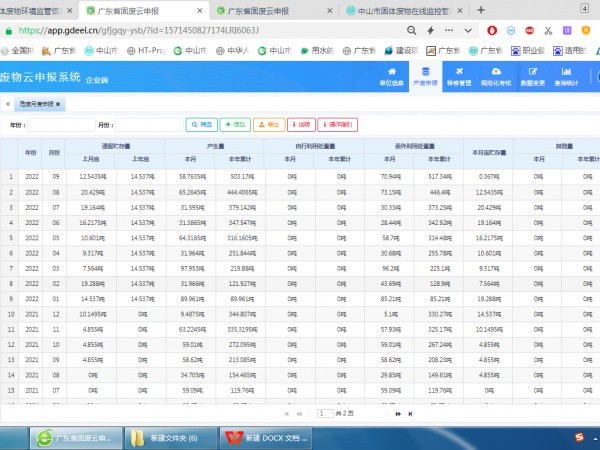Collapse tabs with the double-left arrow
This screenshot has width=600, height=450.
(x=8, y=104)
